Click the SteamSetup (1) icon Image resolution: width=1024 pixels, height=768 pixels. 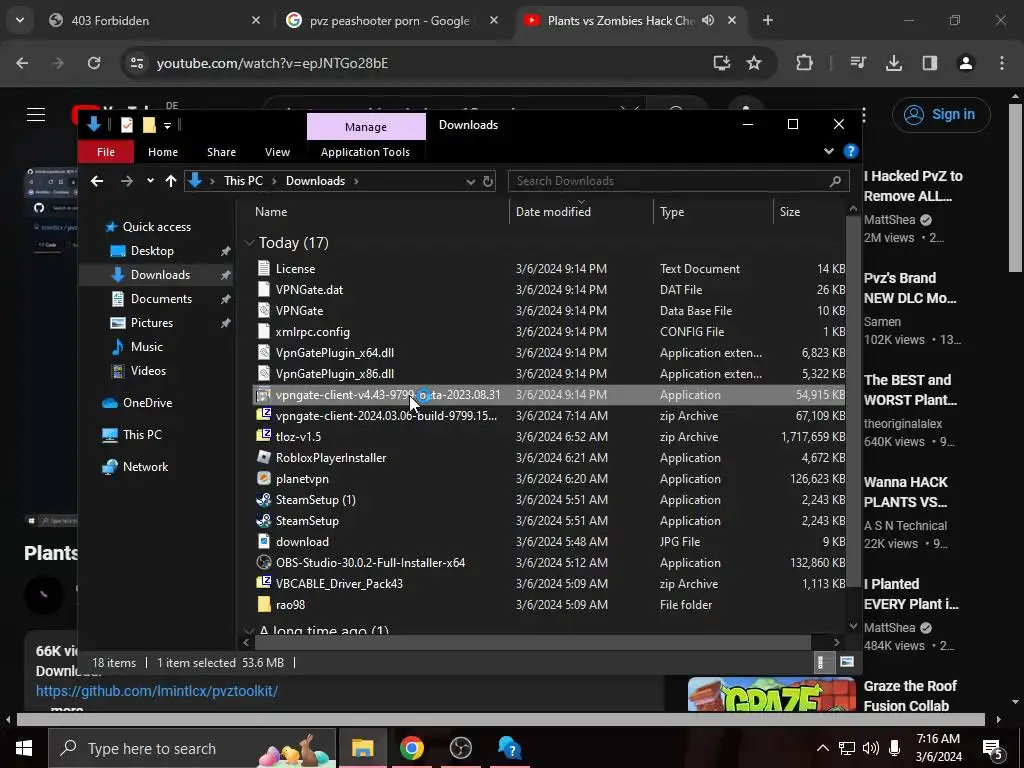pos(264,500)
